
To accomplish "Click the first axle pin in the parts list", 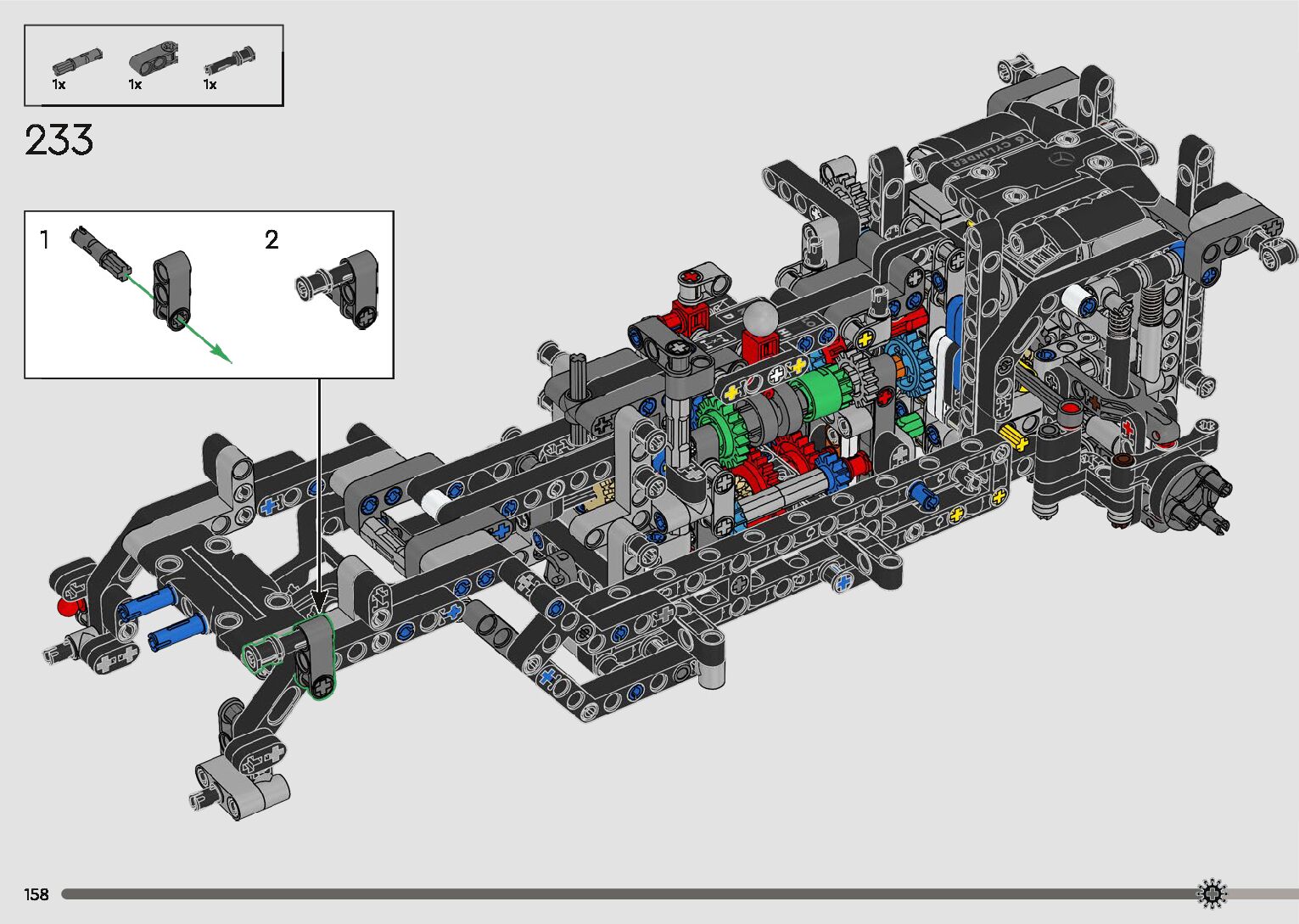I will (76, 61).
